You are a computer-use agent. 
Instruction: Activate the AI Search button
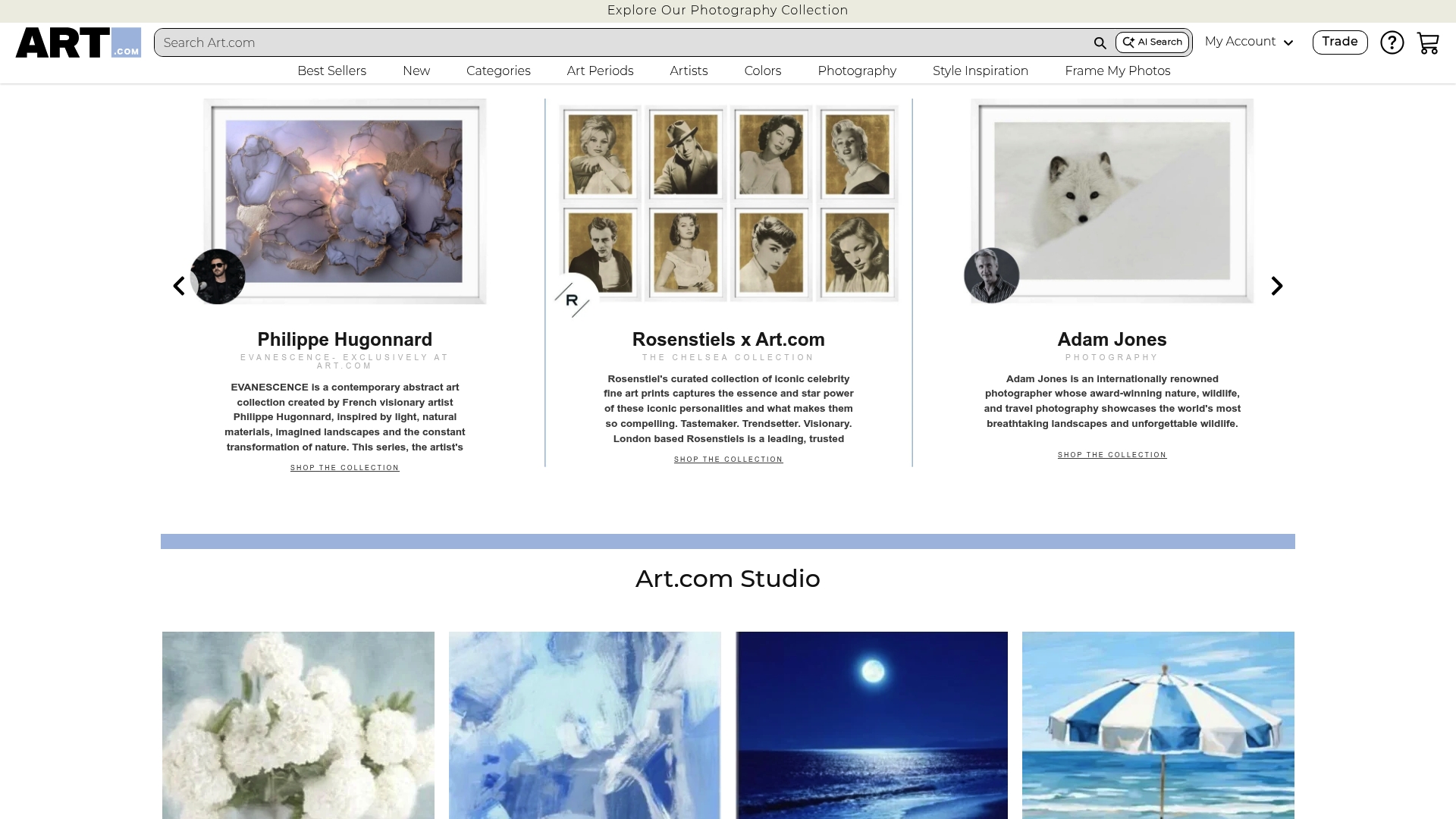(x=1152, y=42)
